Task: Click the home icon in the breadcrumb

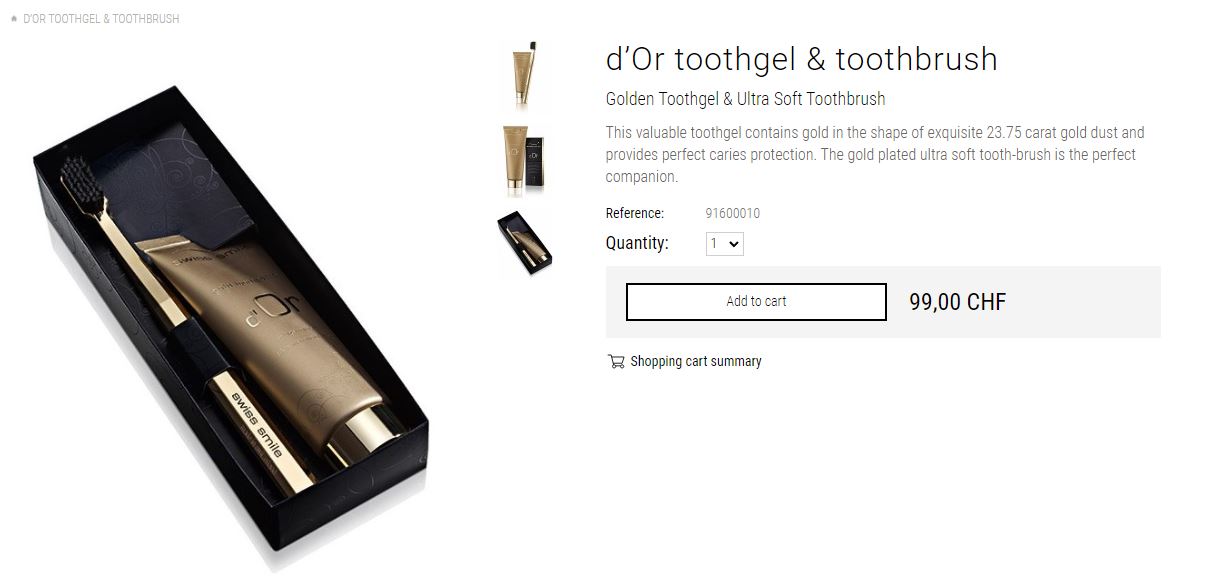Action: 14,19
